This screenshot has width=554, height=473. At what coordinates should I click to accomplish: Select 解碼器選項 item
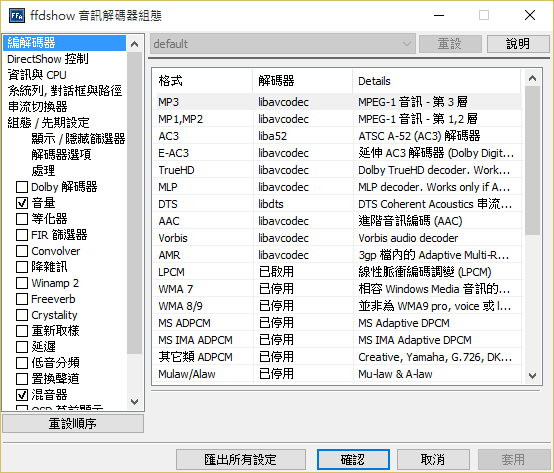tap(61, 155)
